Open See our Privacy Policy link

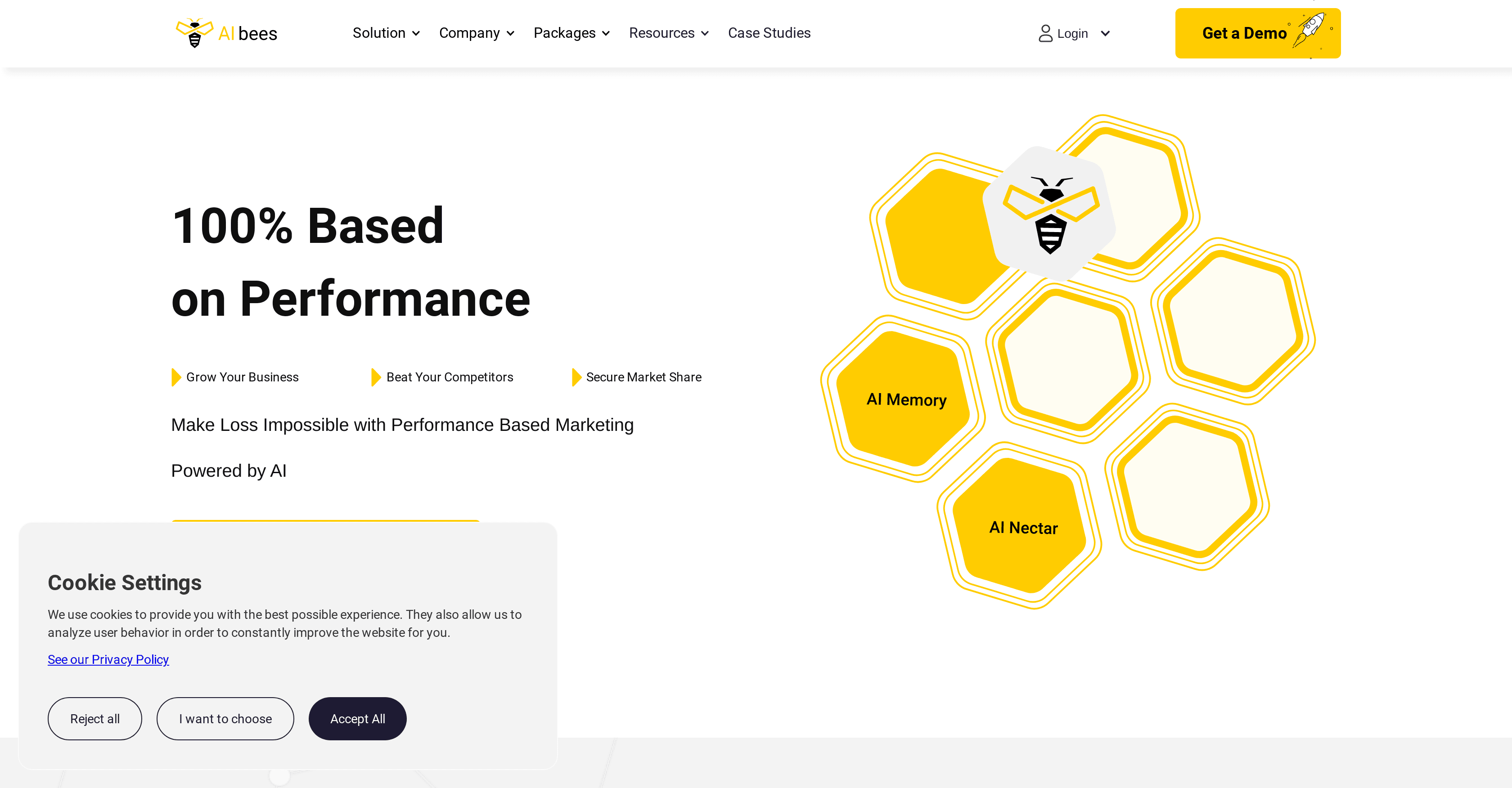click(108, 659)
